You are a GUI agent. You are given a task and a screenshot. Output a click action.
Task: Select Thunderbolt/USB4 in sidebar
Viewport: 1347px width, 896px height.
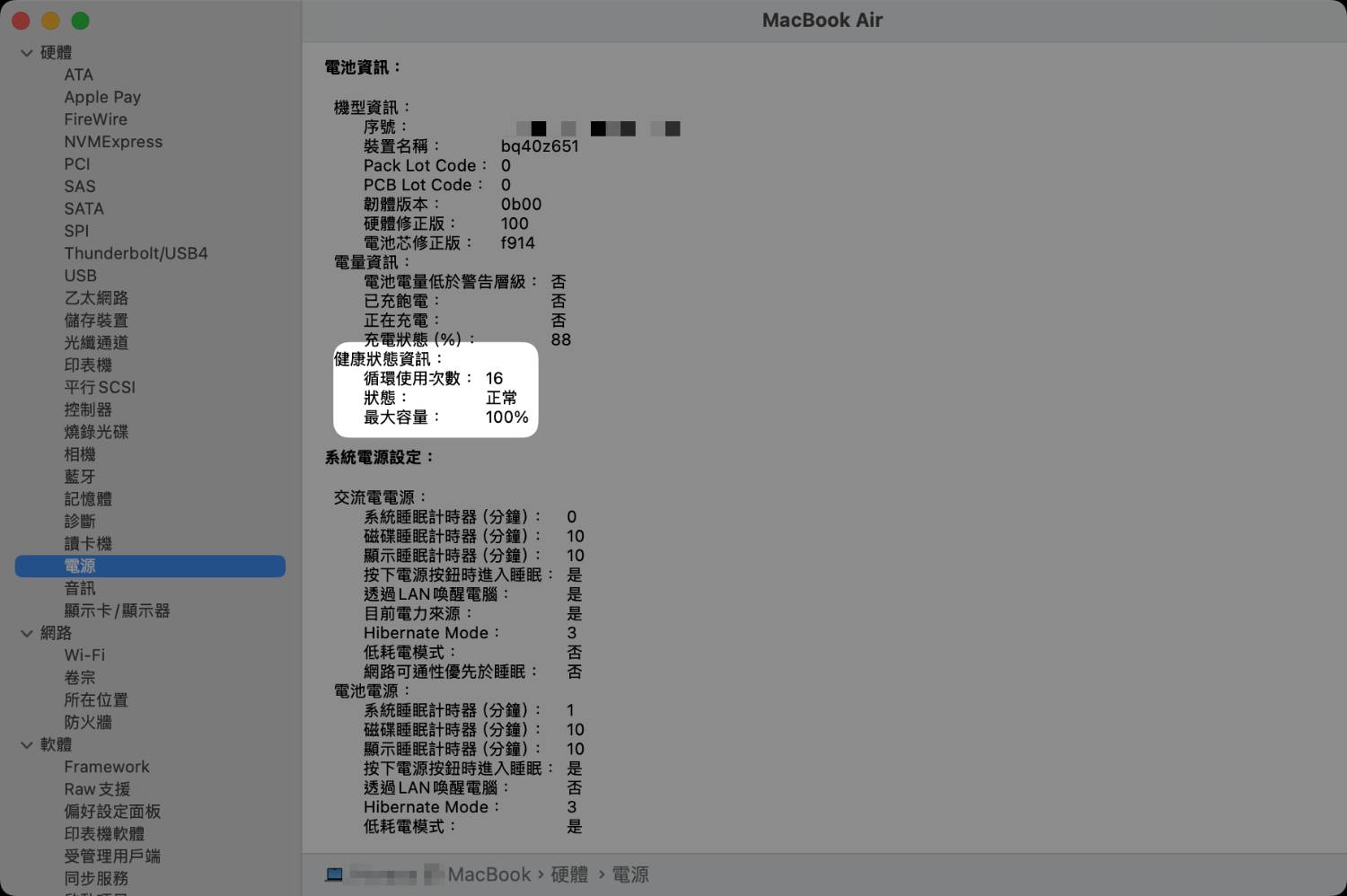[x=136, y=253]
